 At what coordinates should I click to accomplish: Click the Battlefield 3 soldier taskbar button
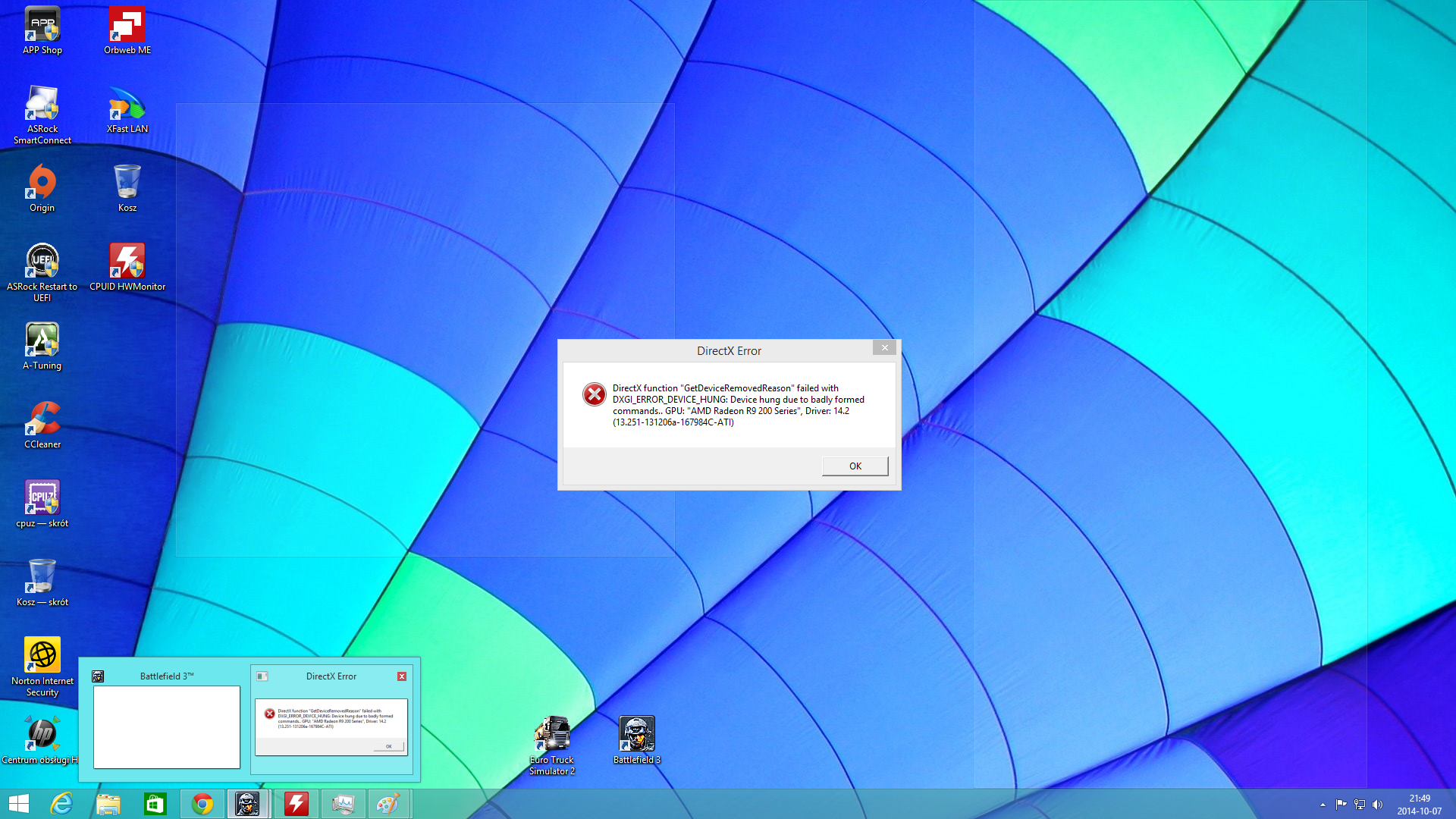248,804
